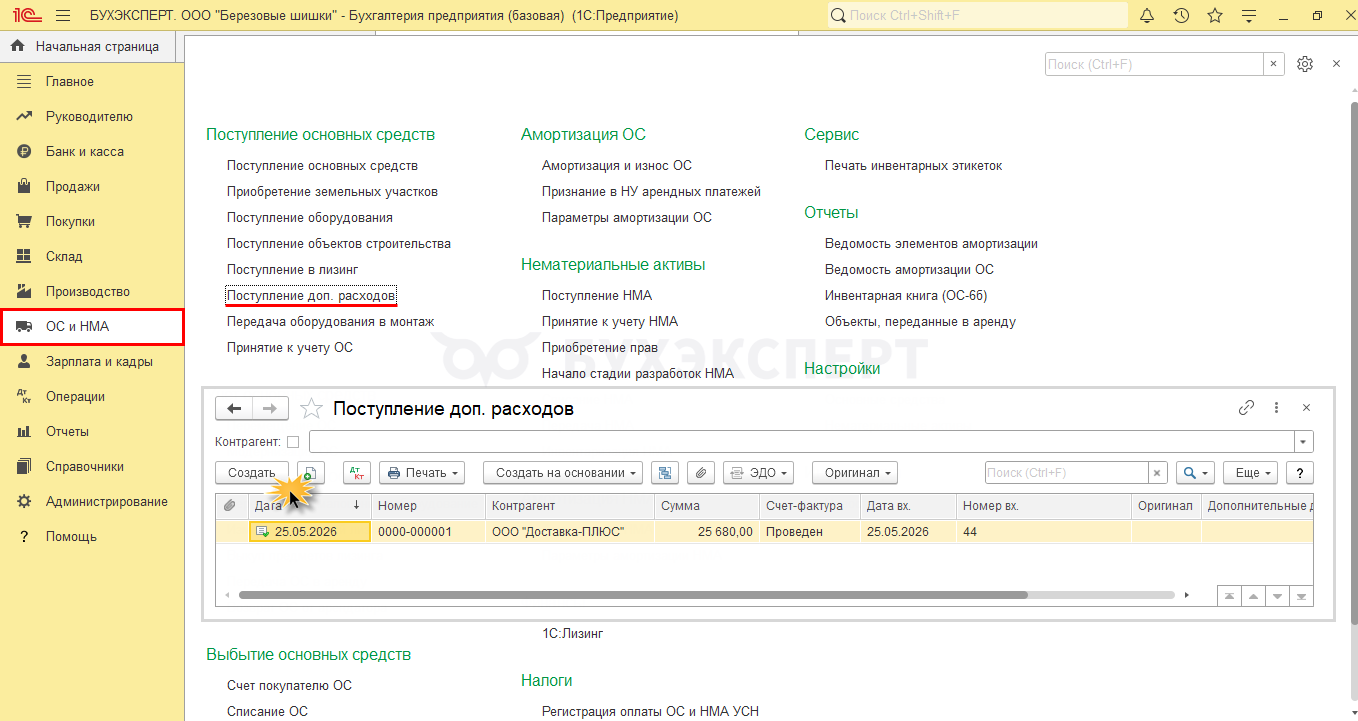Image resolution: width=1358 pixels, height=721 pixels.
Task: Open favorites star in the title bar
Action: [x=1215, y=16]
